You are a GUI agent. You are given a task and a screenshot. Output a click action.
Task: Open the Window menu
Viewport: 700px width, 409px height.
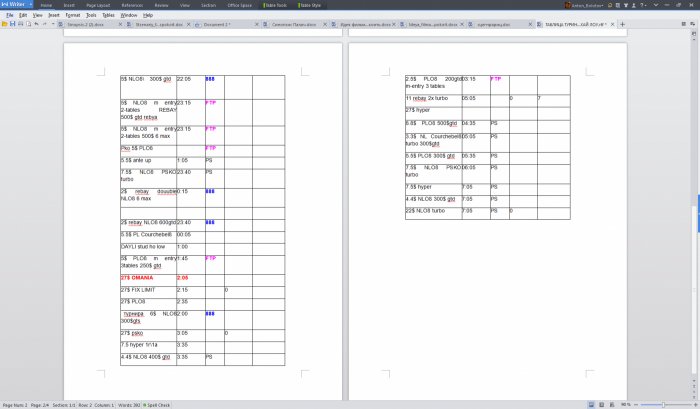129,15
